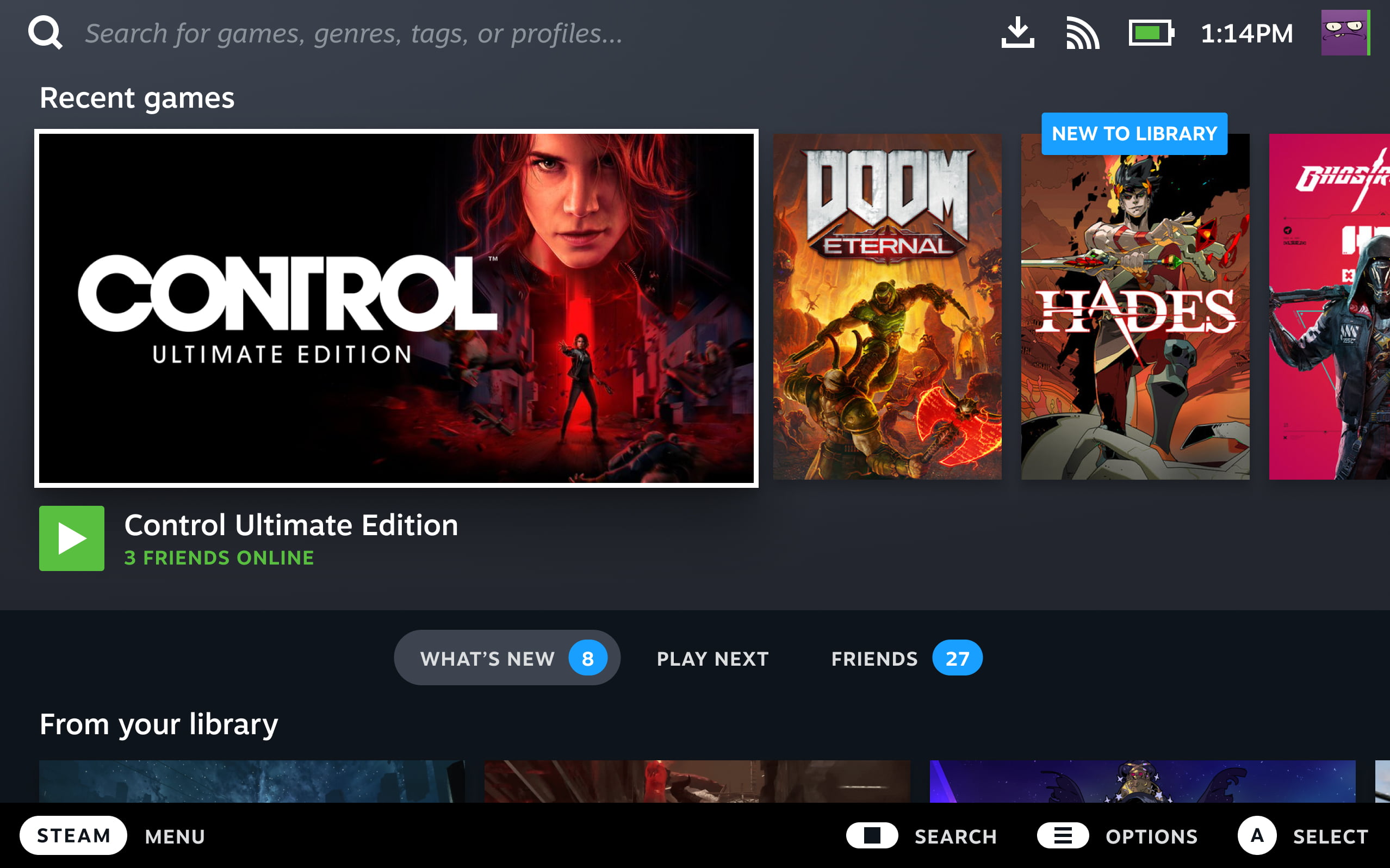Screen dimensions: 1390x868
Task: Open your profile avatar in the top corner
Action: tap(1346, 33)
